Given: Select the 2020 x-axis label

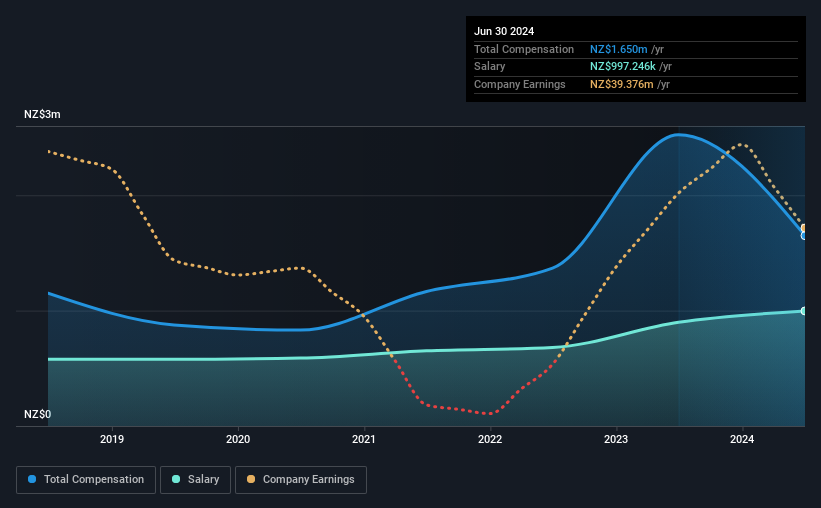Looking at the screenshot, I should click(238, 439).
